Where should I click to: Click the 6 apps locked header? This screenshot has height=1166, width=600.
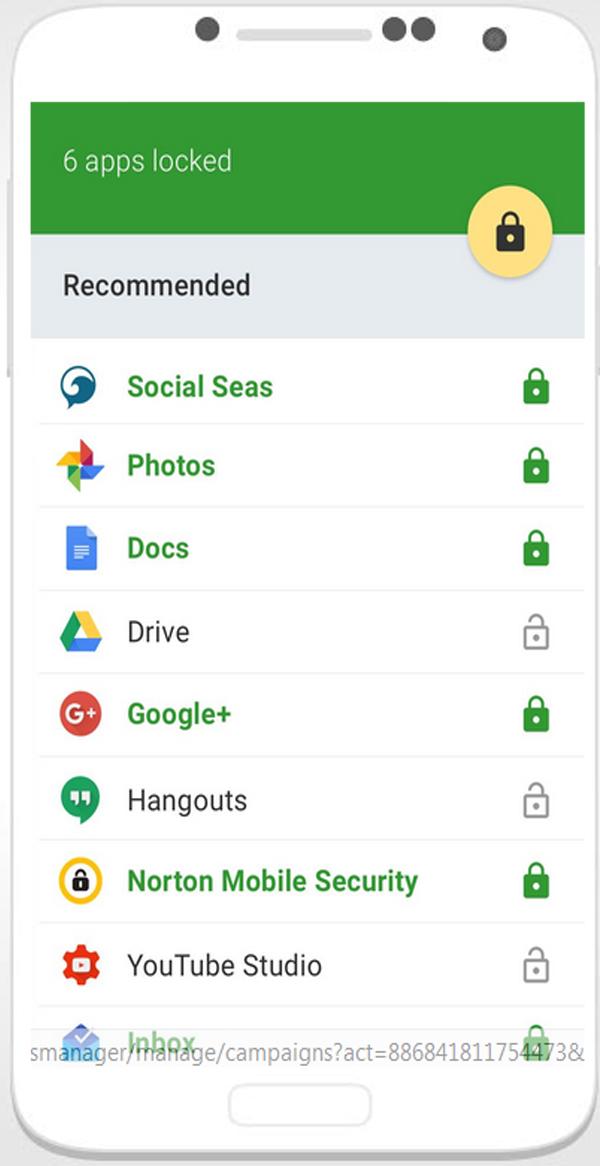coord(147,161)
